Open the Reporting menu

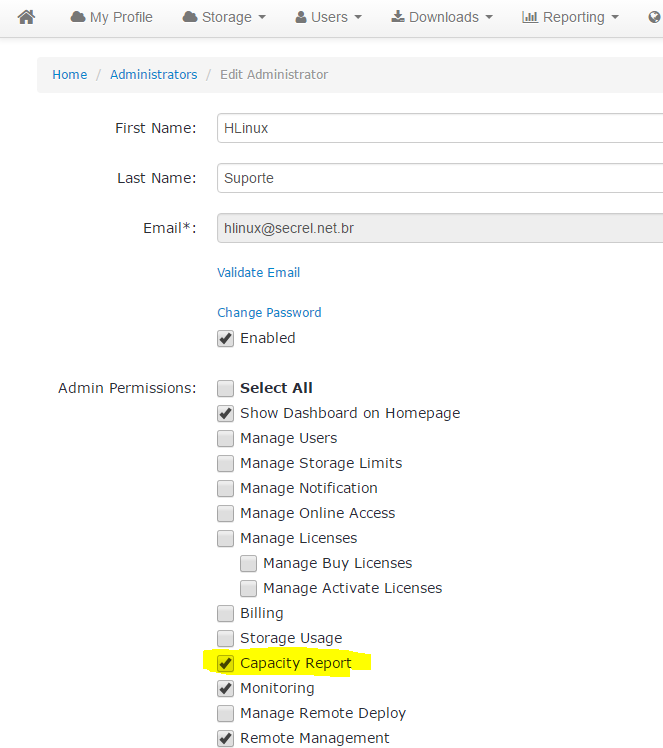point(570,17)
